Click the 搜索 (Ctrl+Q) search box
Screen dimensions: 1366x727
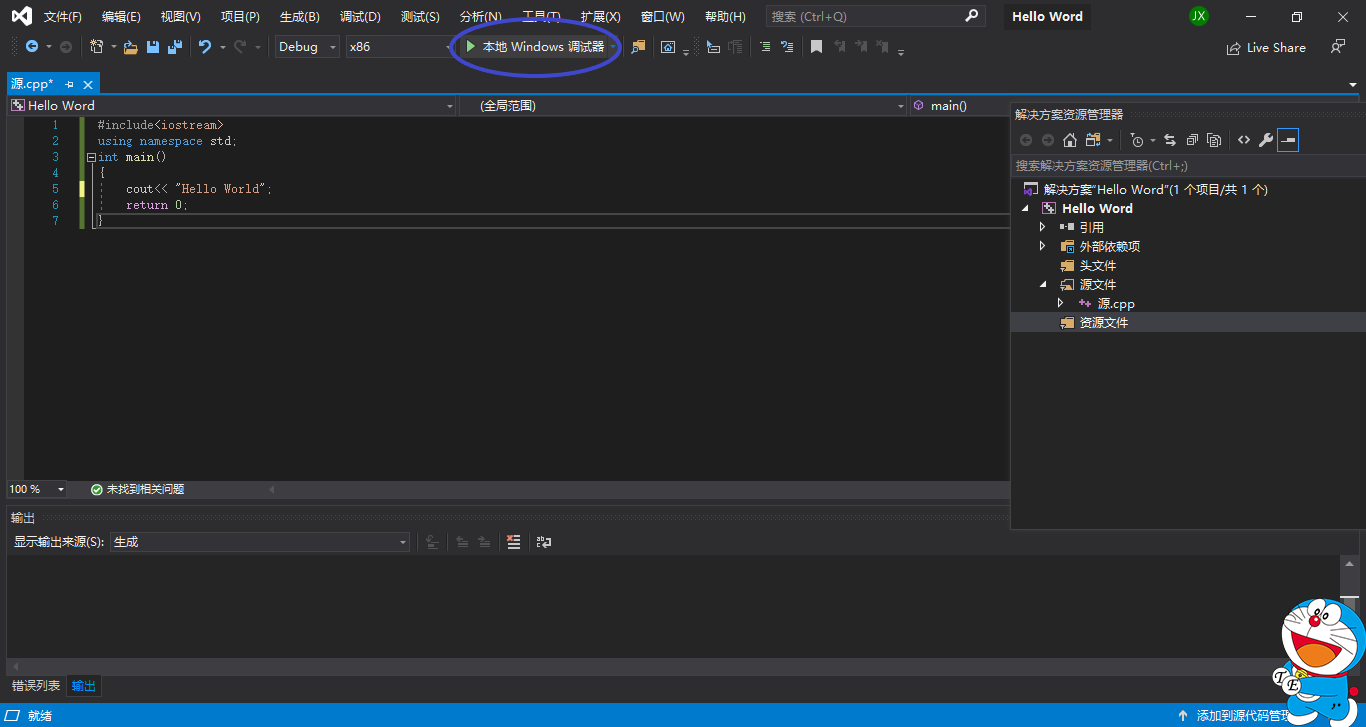[875, 15]
